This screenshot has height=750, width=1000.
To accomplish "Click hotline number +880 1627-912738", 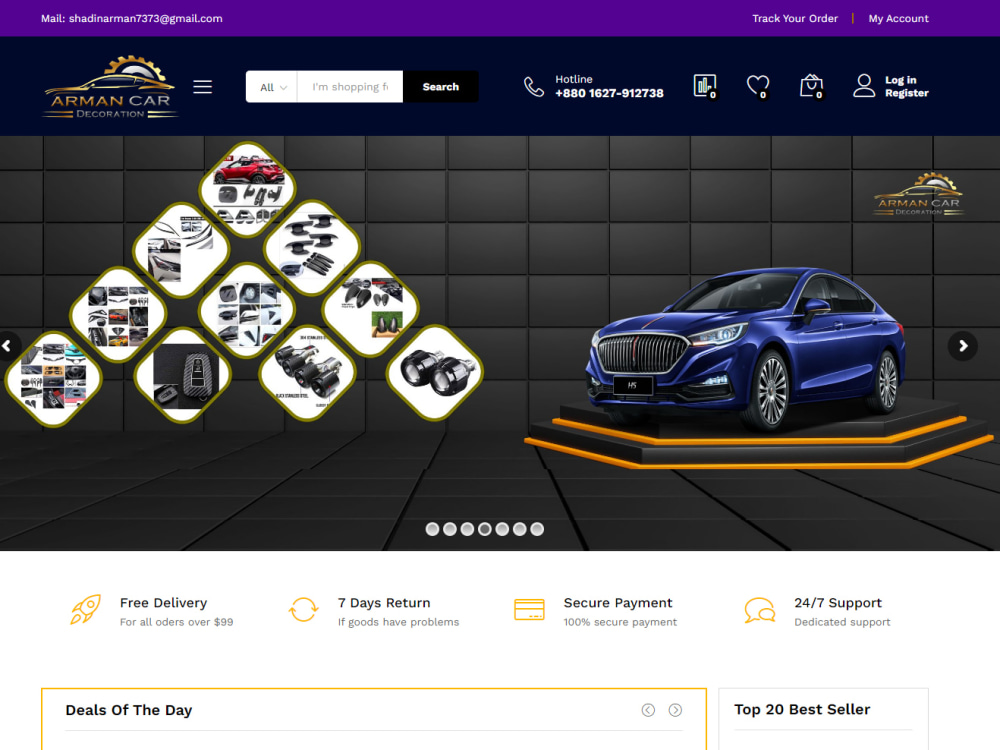I will [609, 93].
